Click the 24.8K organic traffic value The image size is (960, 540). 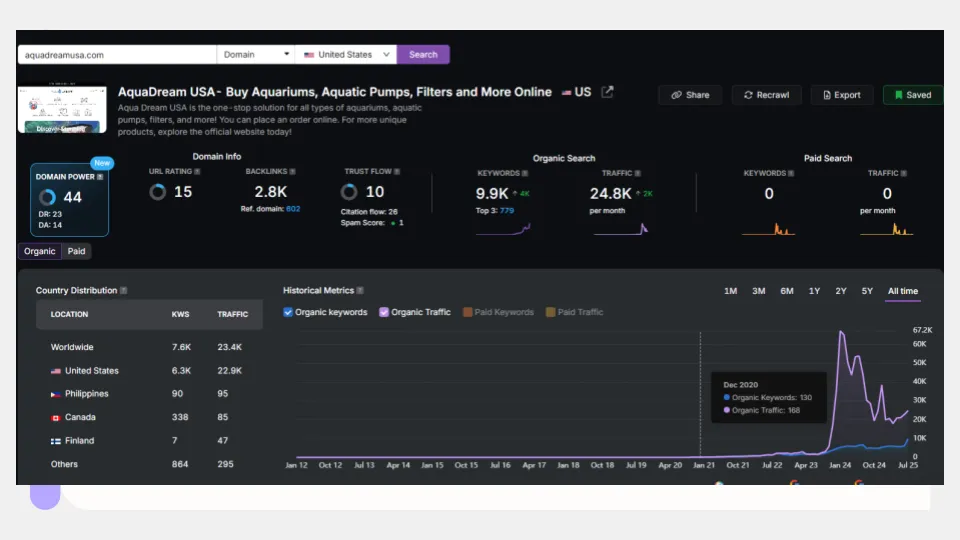pyautogui.click(x=610, y=193)
